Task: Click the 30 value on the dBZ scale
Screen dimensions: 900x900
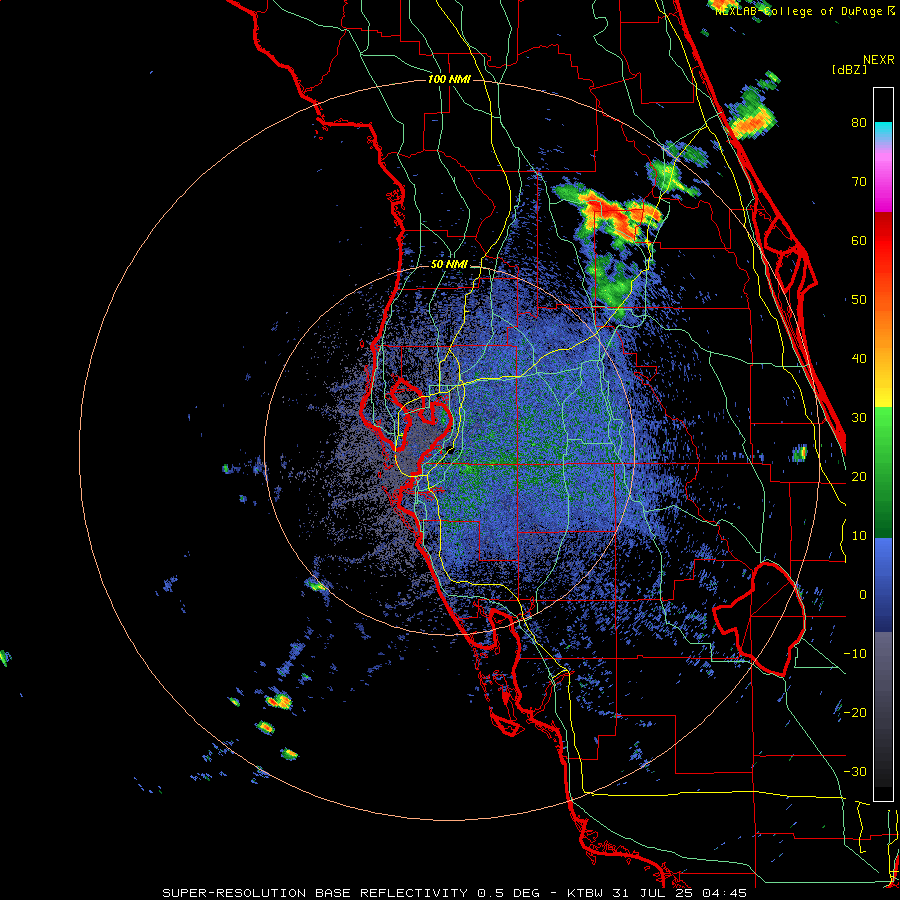Action: coord(859,417)
